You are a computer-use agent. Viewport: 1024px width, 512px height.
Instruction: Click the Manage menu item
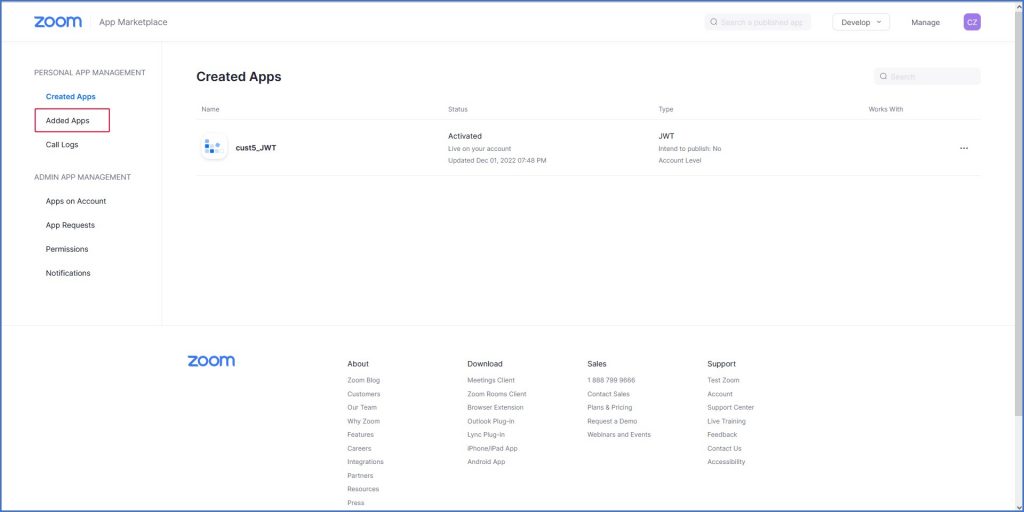click(x=925, y=22)
